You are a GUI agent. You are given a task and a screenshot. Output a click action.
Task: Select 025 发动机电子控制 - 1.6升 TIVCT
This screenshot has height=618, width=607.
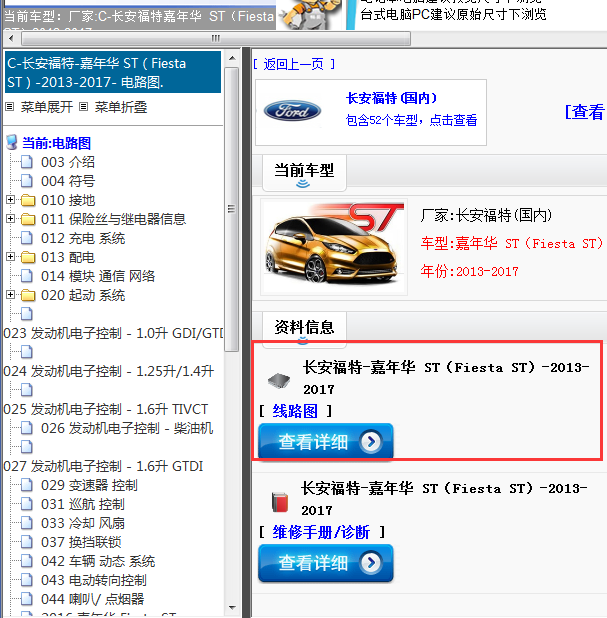pyautogui.click(x=105, y=409)
